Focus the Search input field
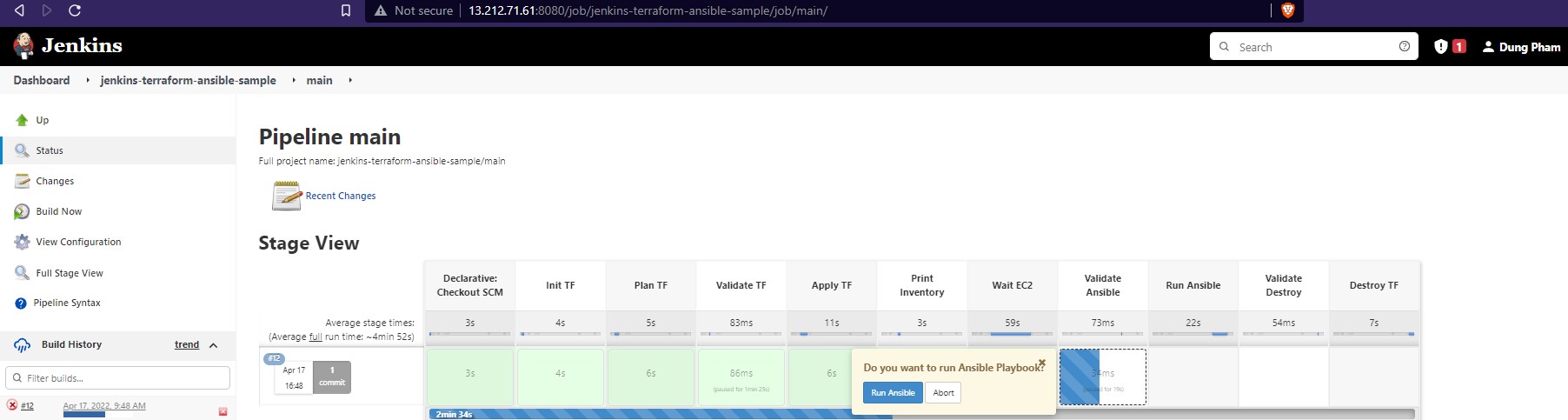The image size is (1568, 420). point(1313,46)
